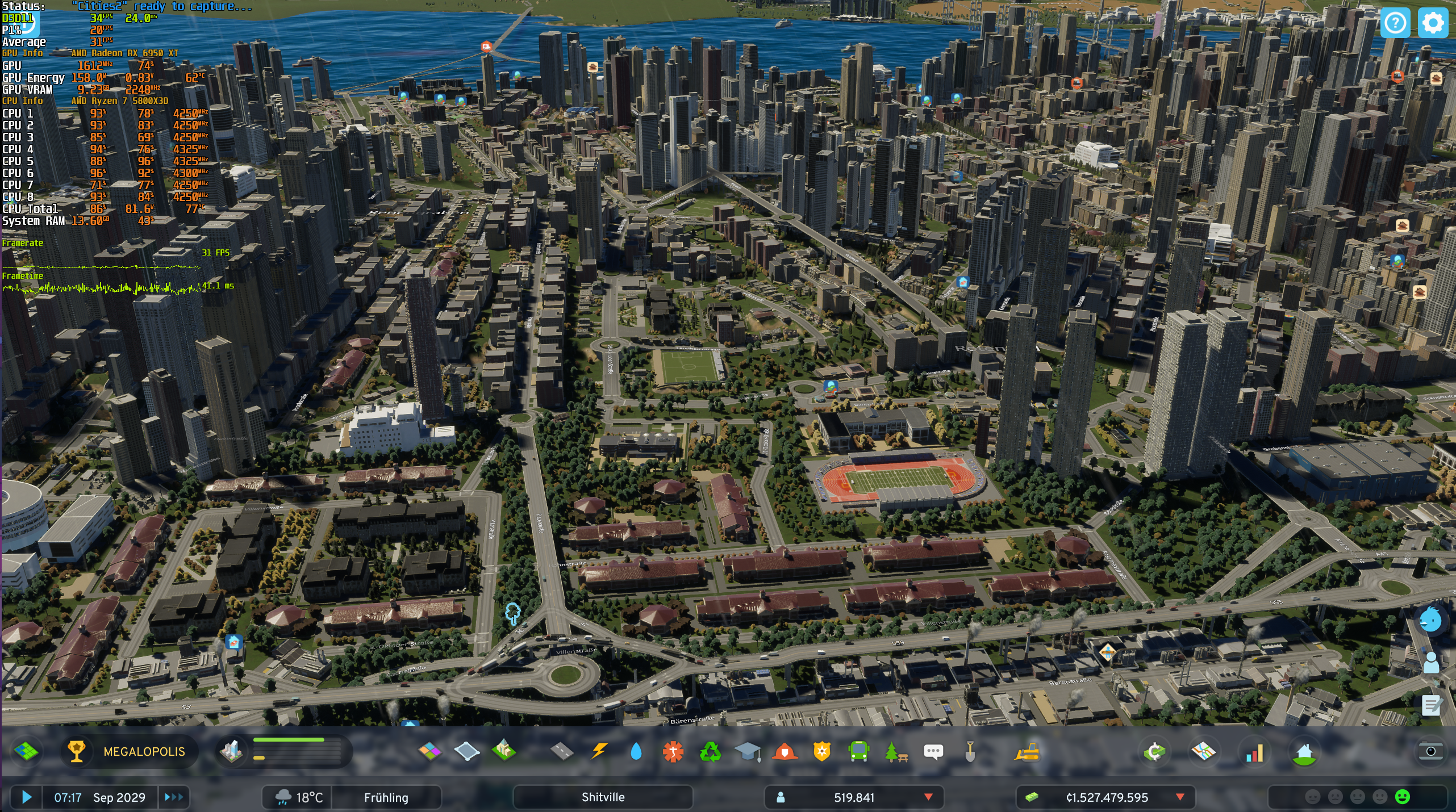Screen dimensions: 1456x812
Task: Select the Bulldozer tool
Action: coord(1027,752)
